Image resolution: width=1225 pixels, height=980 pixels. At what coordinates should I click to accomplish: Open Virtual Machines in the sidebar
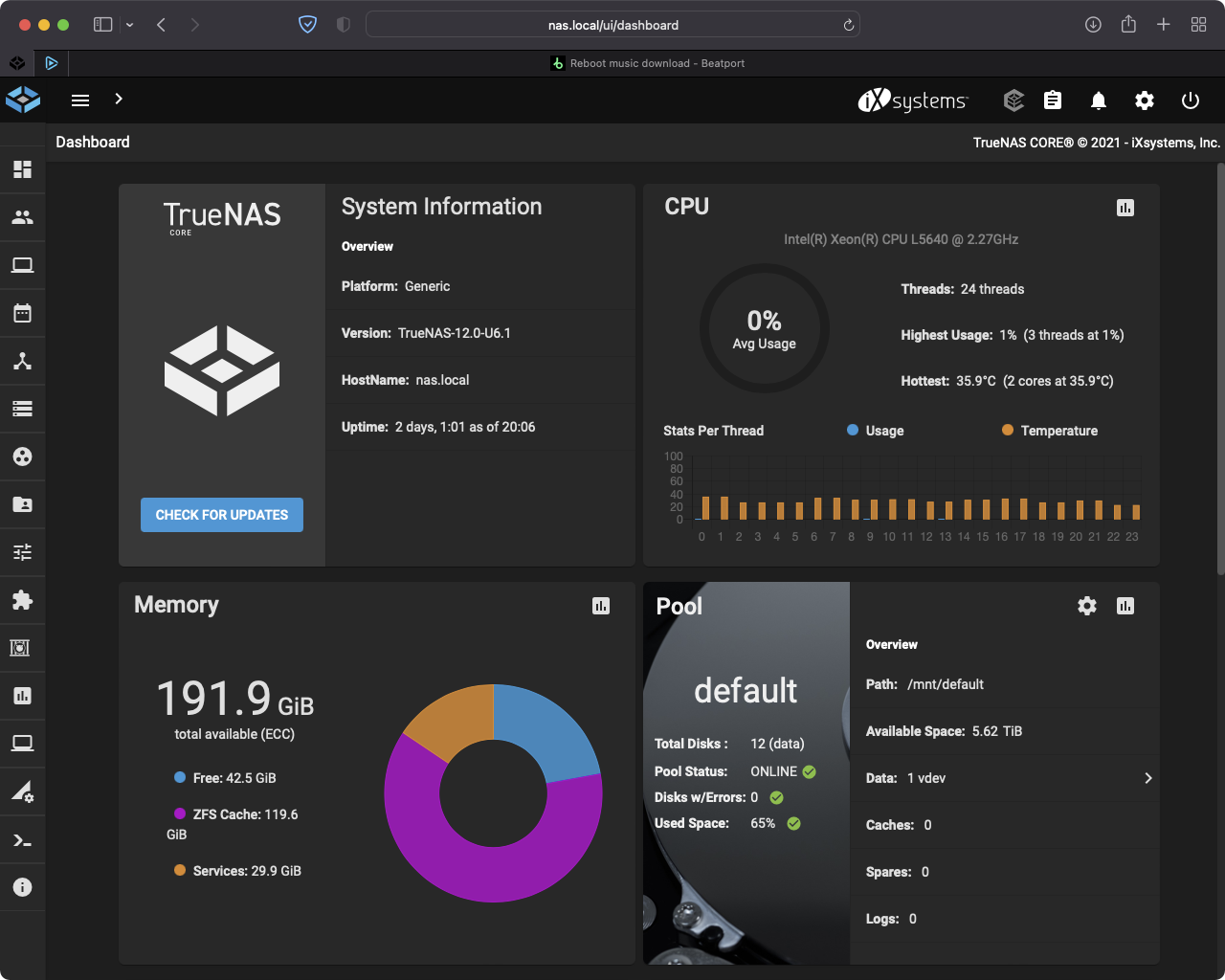[23, 744]
